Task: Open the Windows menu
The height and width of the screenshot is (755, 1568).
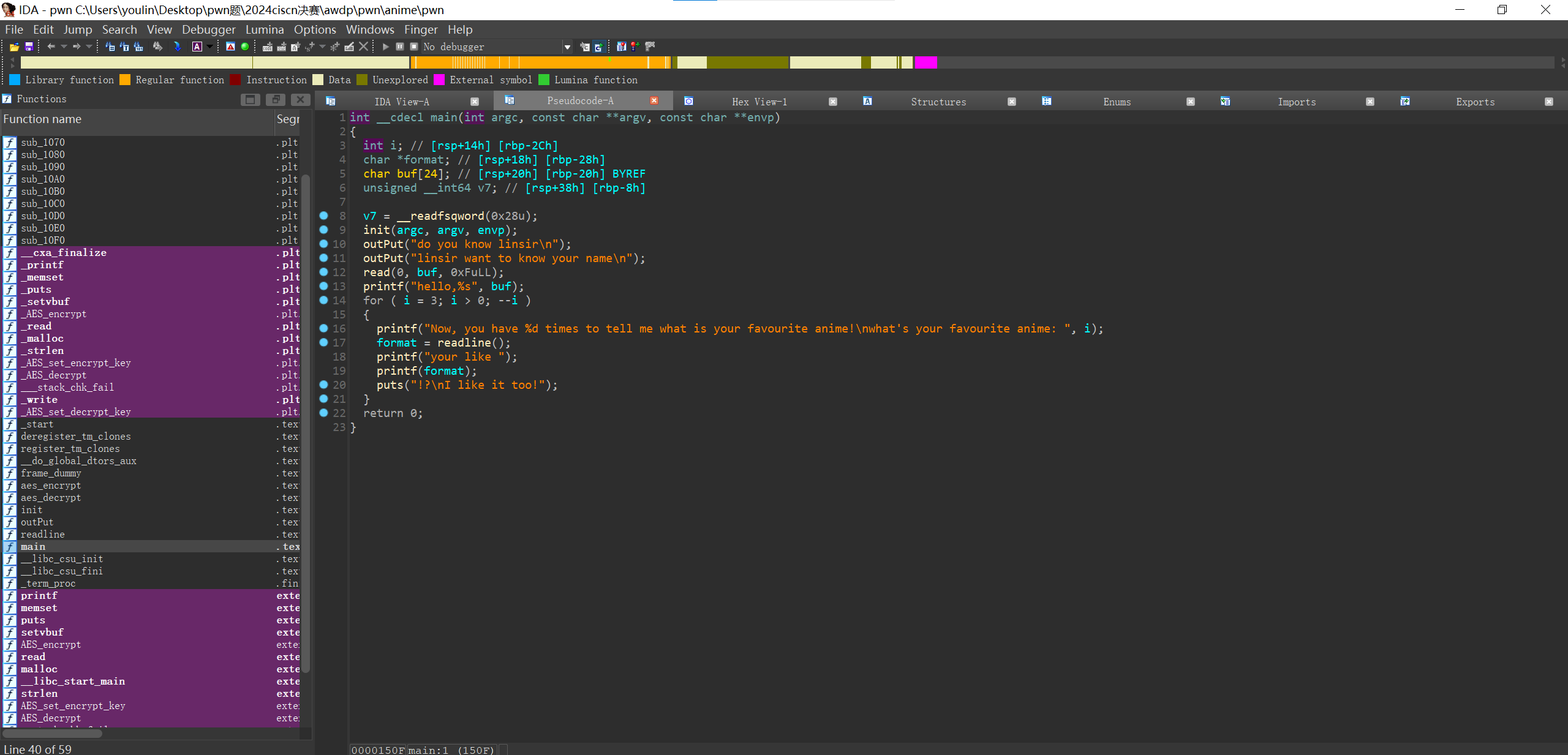Action: coord(370,29)
